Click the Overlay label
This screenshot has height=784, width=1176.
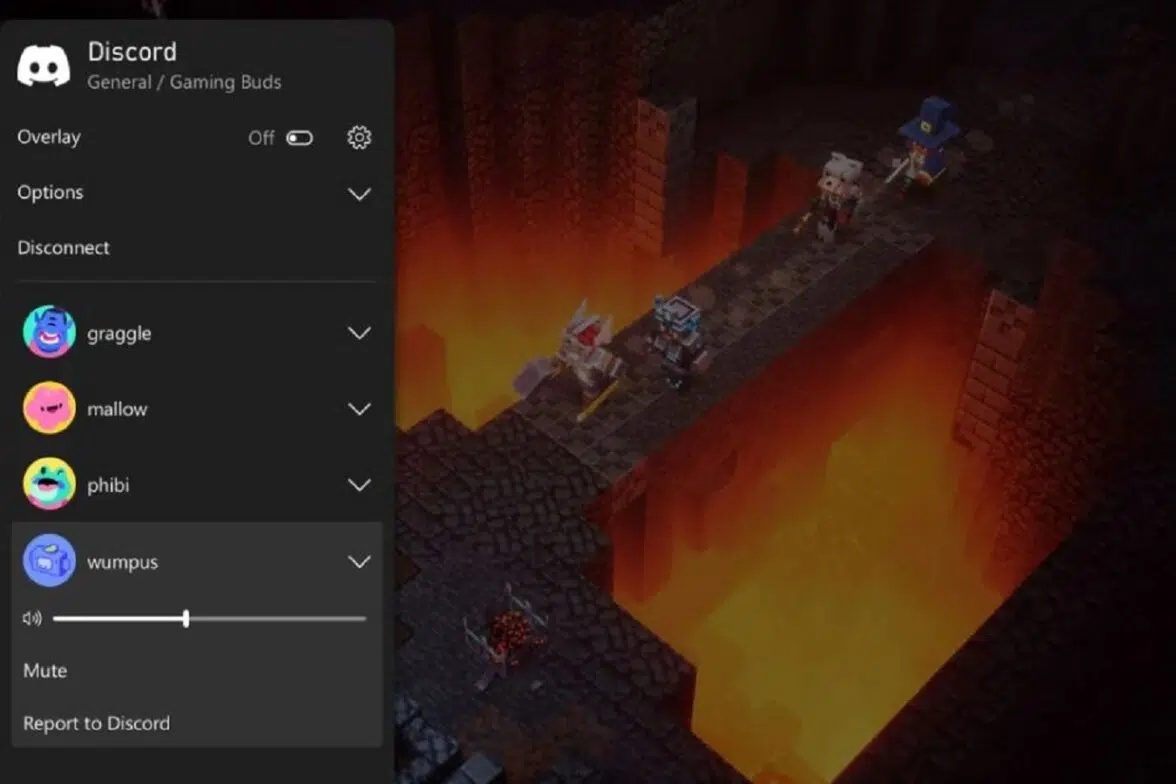(x=49, y=137)
